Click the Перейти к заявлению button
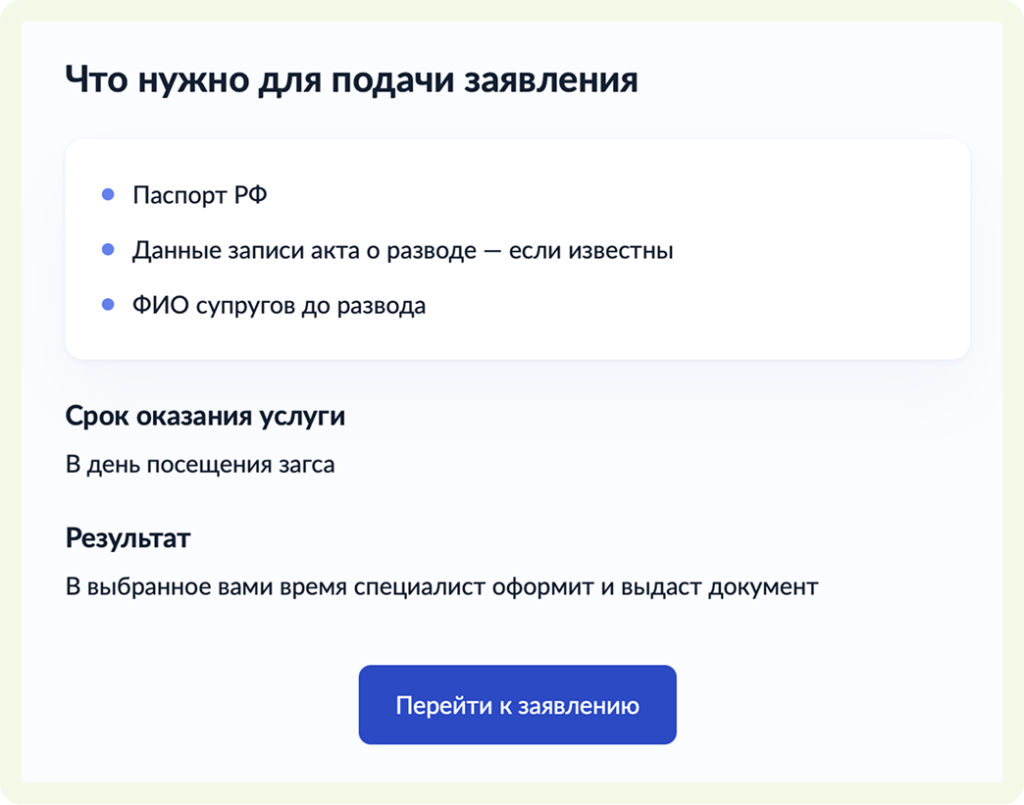This screenshot has width=1024, height=805. pos(517,705)
